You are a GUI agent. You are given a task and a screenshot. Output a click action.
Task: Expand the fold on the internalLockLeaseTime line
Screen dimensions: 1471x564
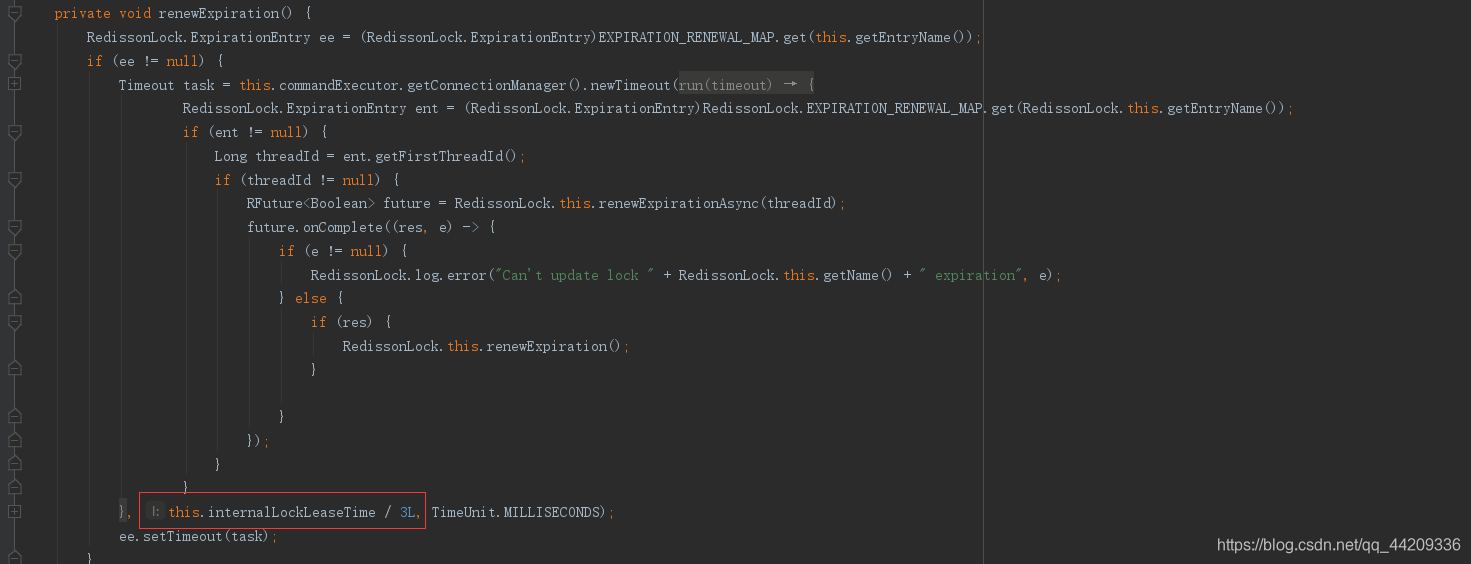pyautogui.click(x=14, y=512)
